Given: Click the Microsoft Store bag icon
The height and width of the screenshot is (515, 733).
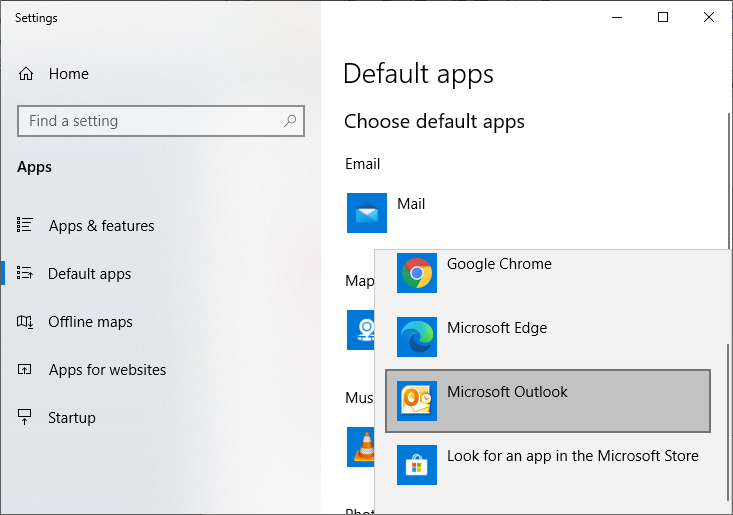Looking at the screenshot, I should tap(417, 465).
